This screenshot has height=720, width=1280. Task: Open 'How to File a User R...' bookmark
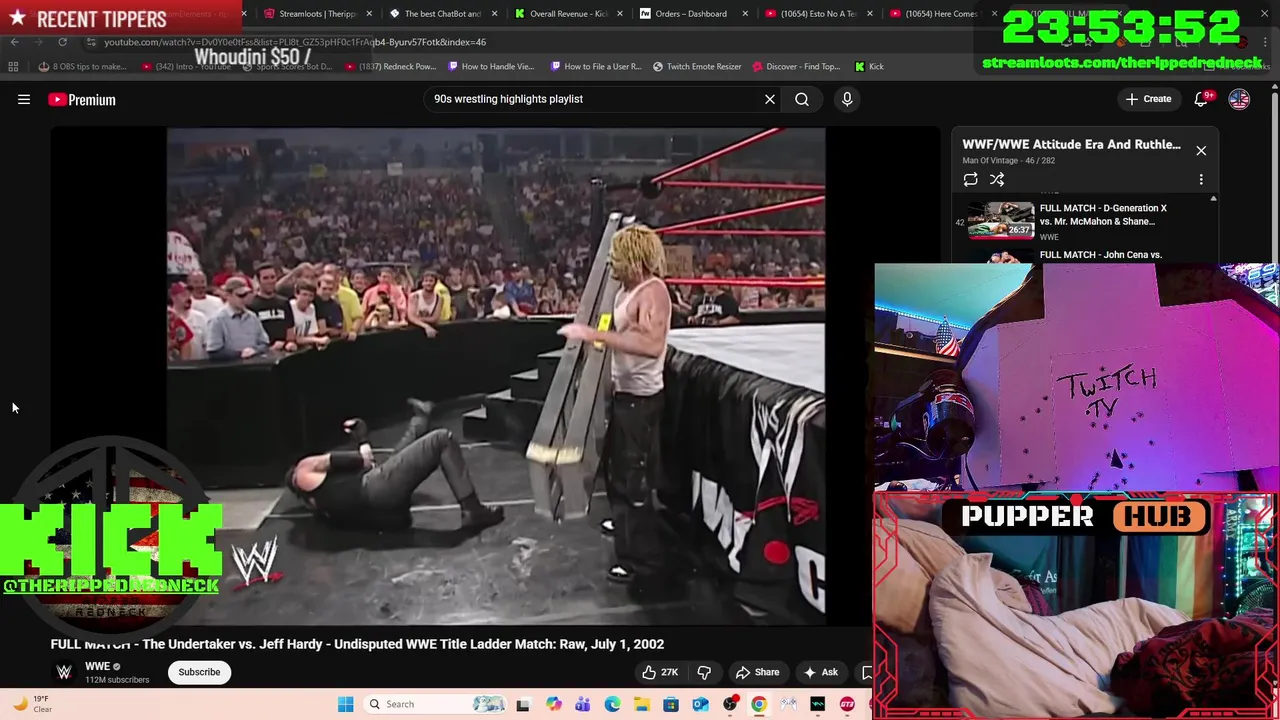click(x=596, y=67)
